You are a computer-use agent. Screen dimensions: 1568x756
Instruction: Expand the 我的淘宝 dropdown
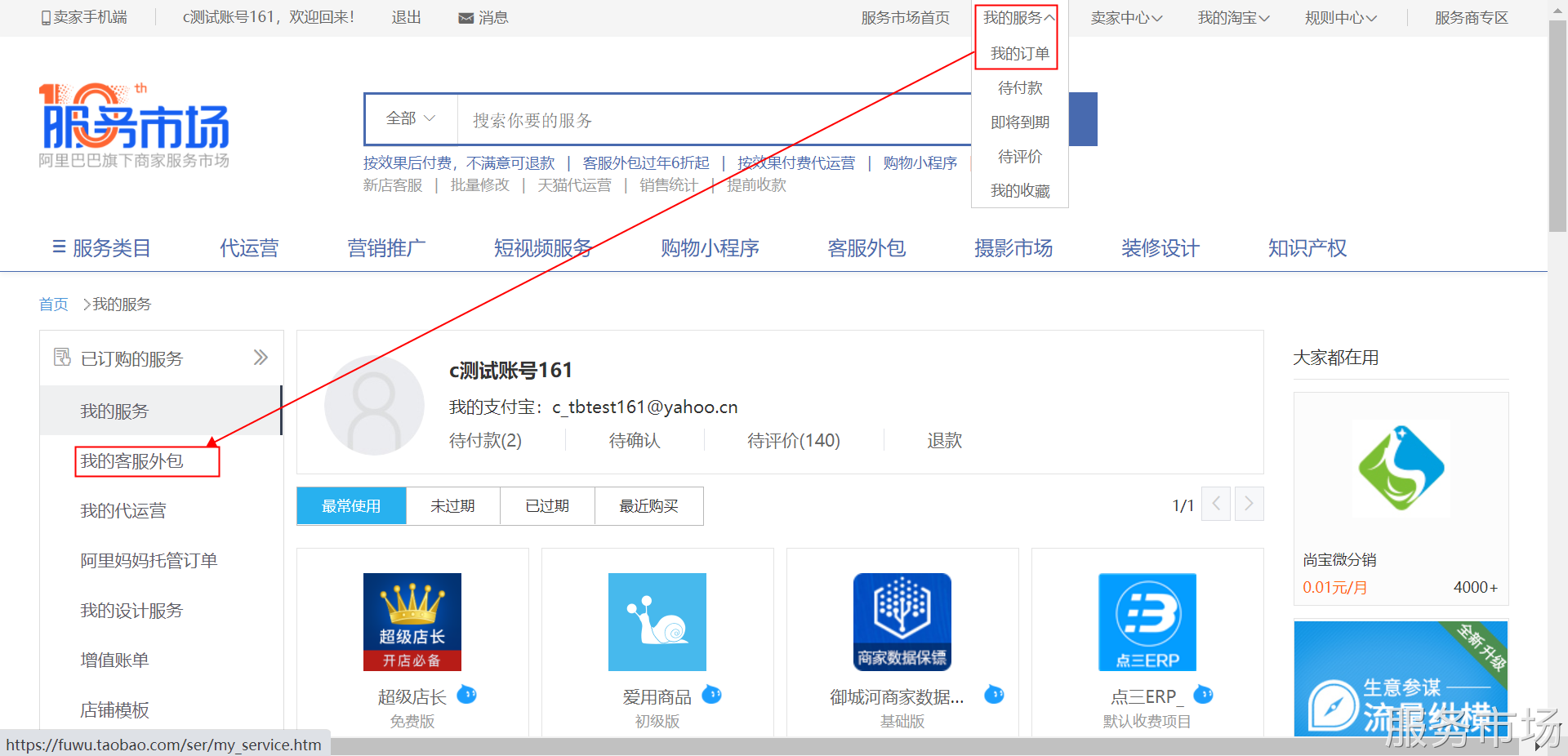pyautogui.click(x=1233, y=18)
